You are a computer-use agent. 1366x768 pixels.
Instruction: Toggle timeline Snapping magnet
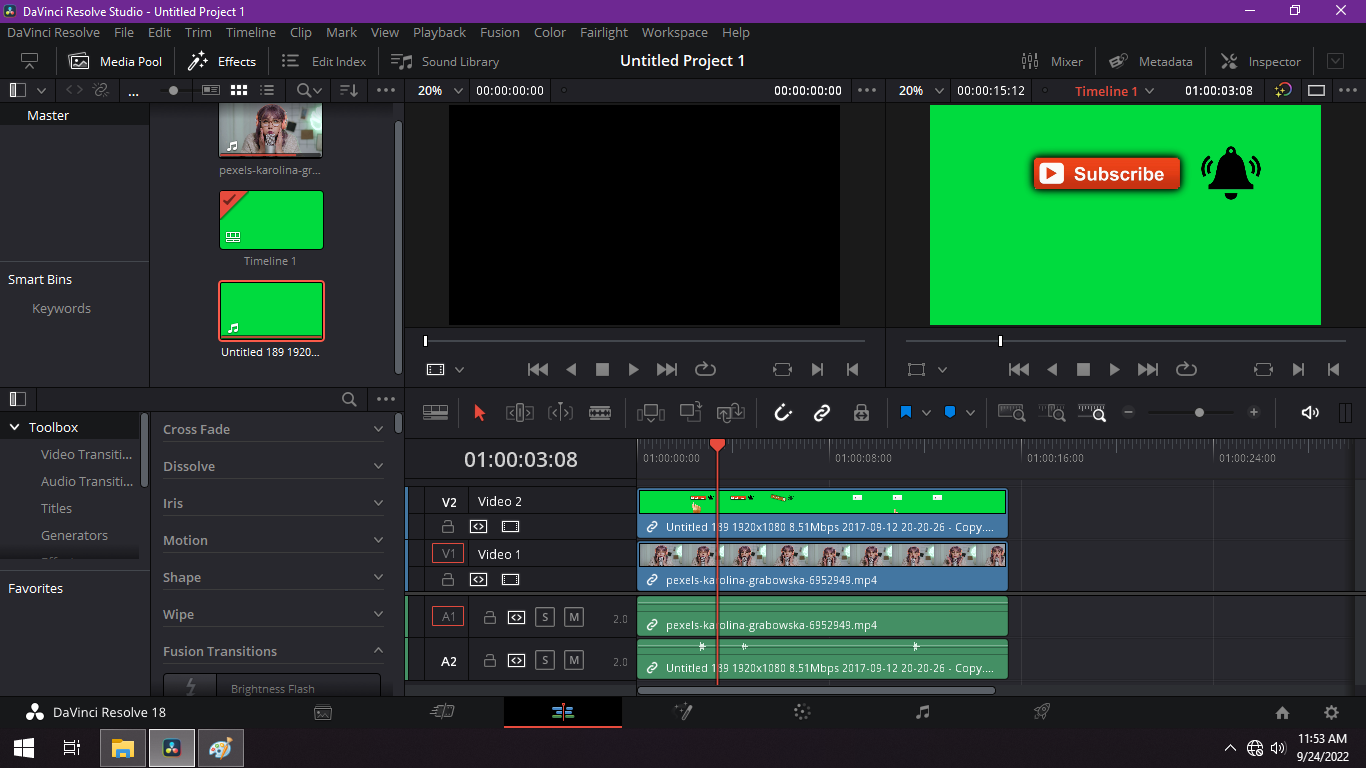tap(783, 412)
